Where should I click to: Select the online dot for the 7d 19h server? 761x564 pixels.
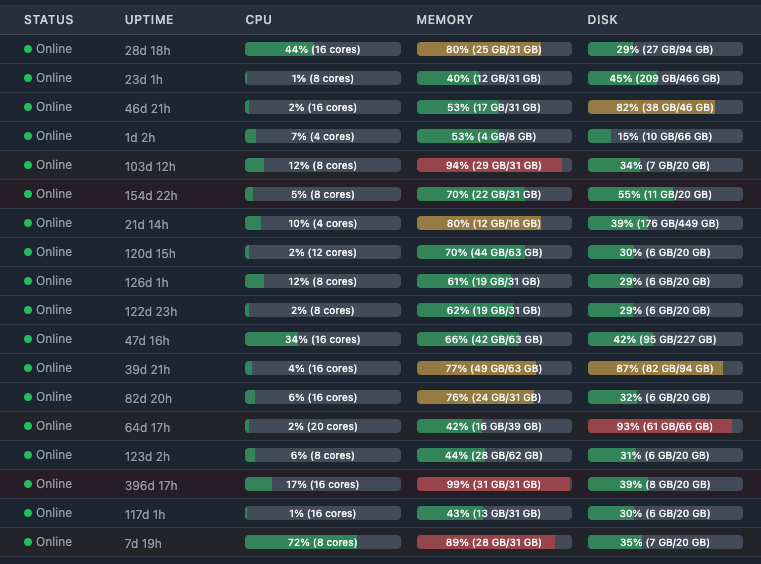click(x=28, y=542)
